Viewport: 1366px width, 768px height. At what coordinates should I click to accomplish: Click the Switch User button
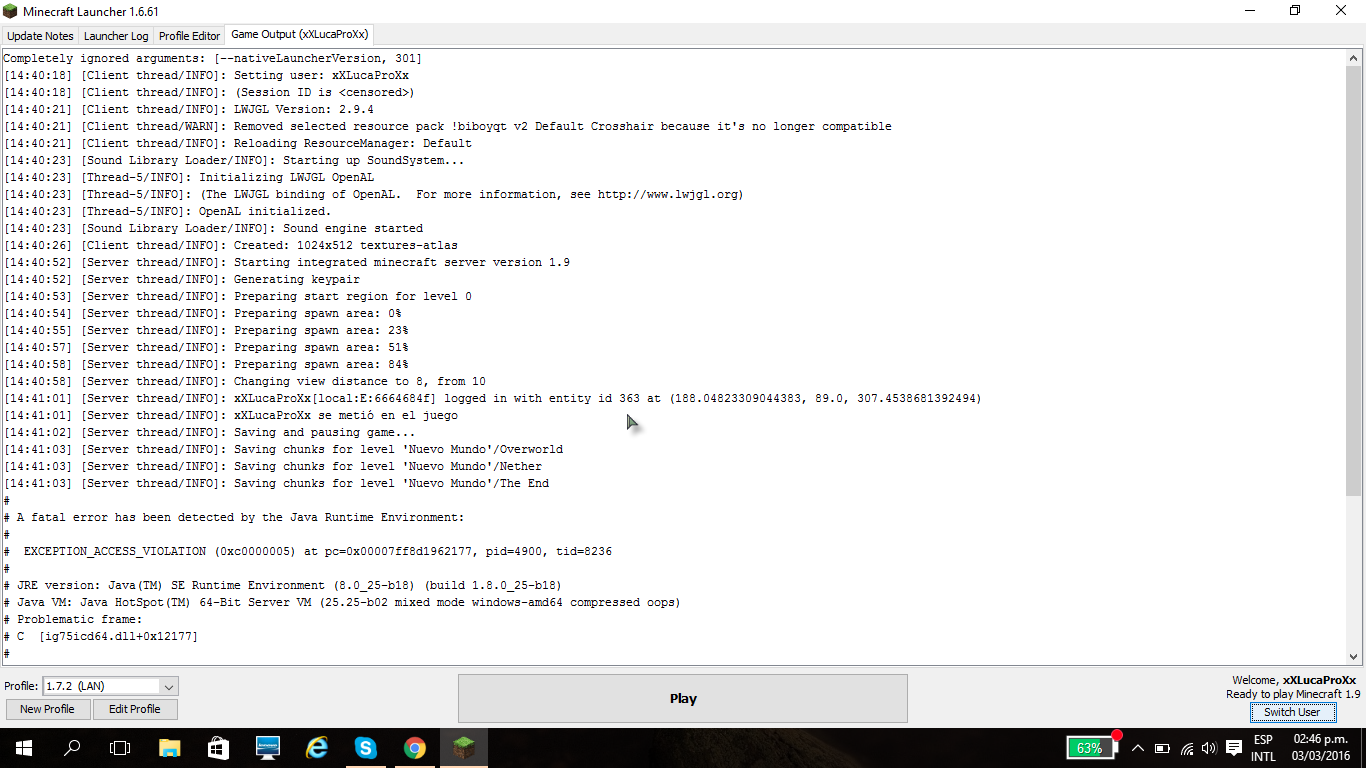[1291, 712]
